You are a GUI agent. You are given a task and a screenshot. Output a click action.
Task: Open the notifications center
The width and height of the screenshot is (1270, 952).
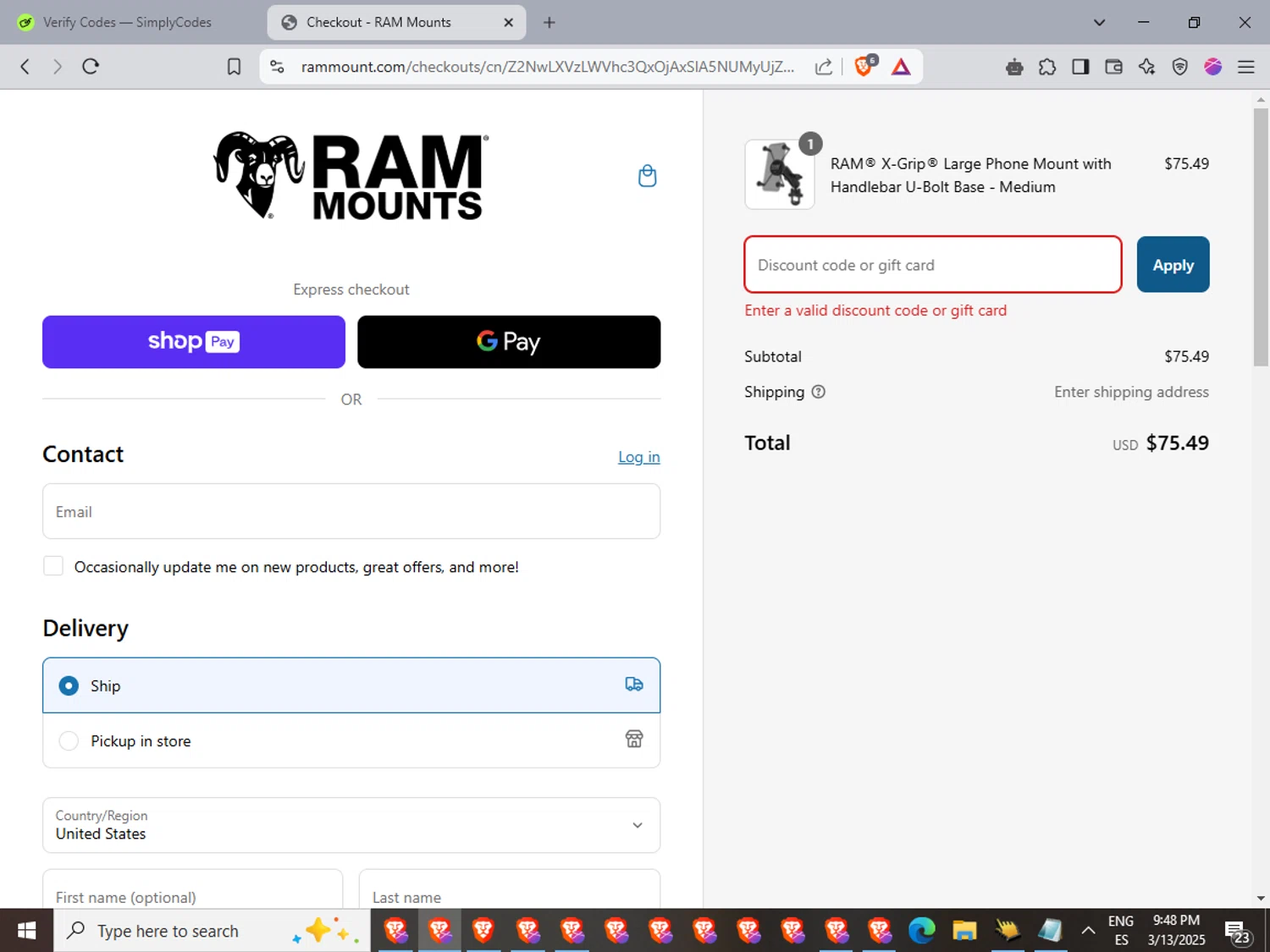point(1237,932)
